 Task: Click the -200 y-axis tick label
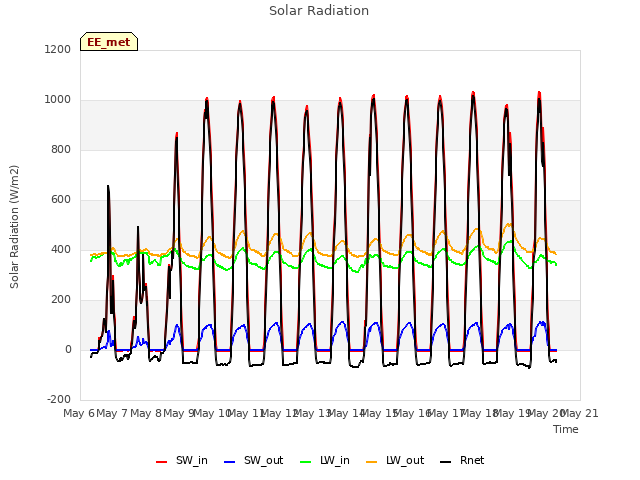click(59, 399)
